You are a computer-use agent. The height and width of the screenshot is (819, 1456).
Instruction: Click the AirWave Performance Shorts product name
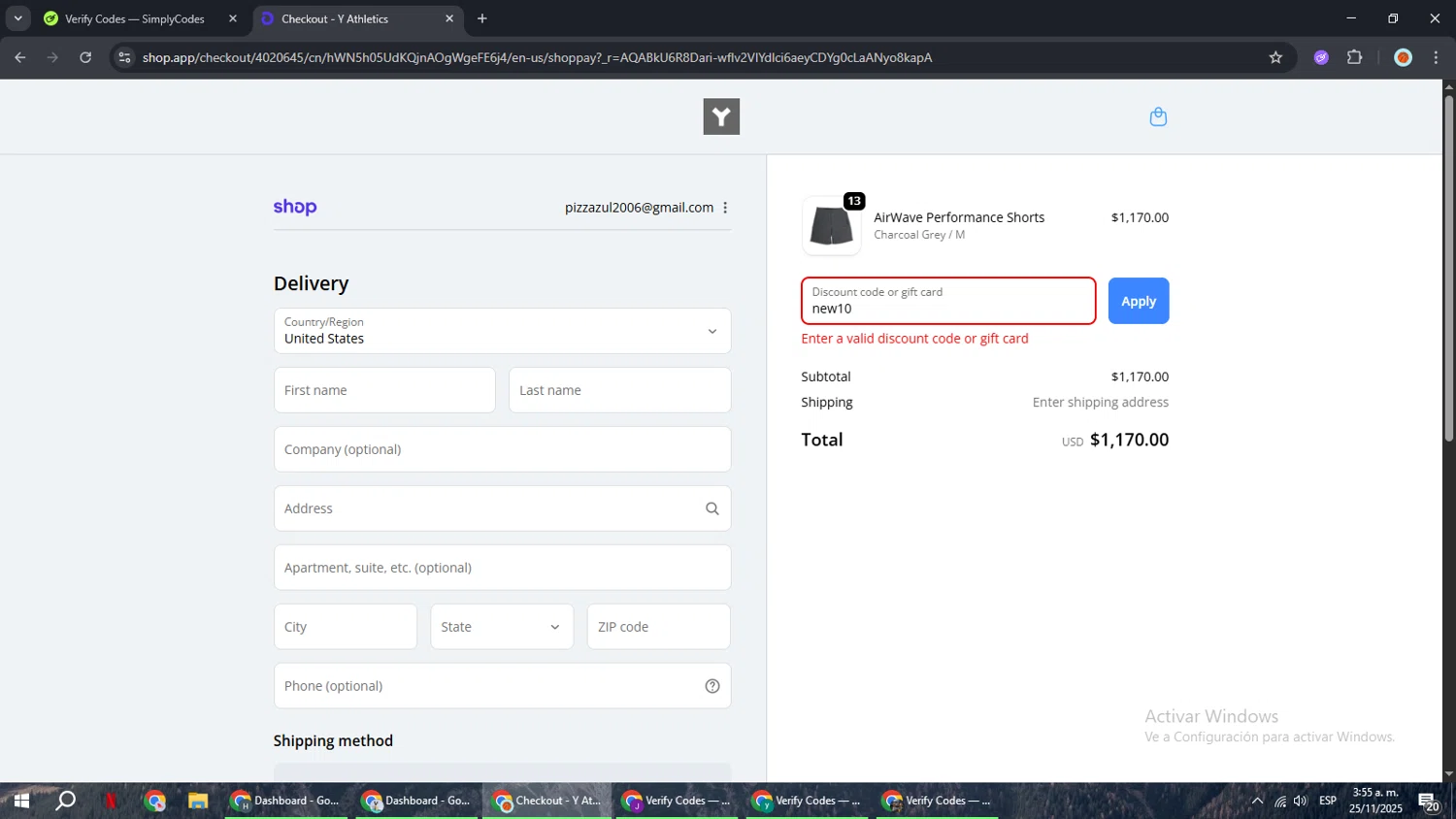(x=959, y=217)
